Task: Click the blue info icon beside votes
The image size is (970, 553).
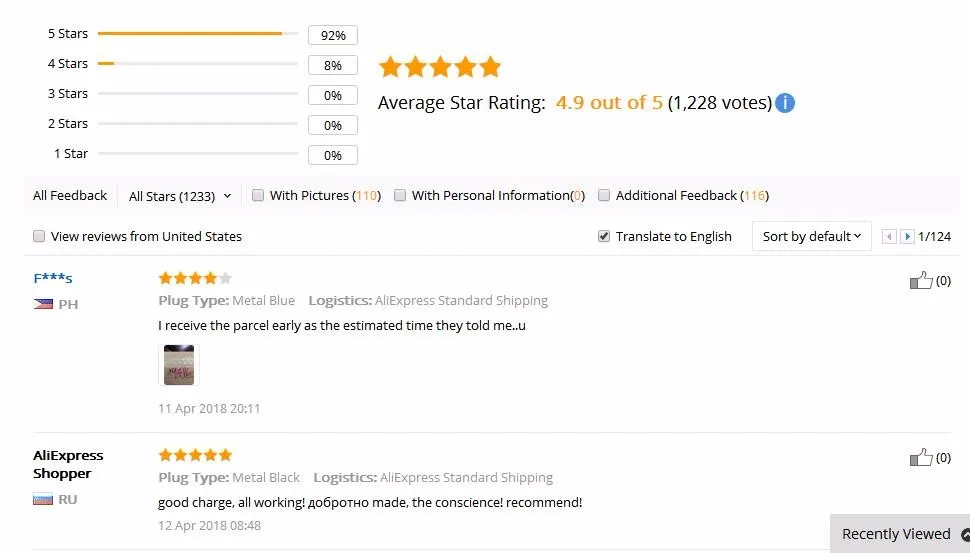Action: click(x=785, y=103)
